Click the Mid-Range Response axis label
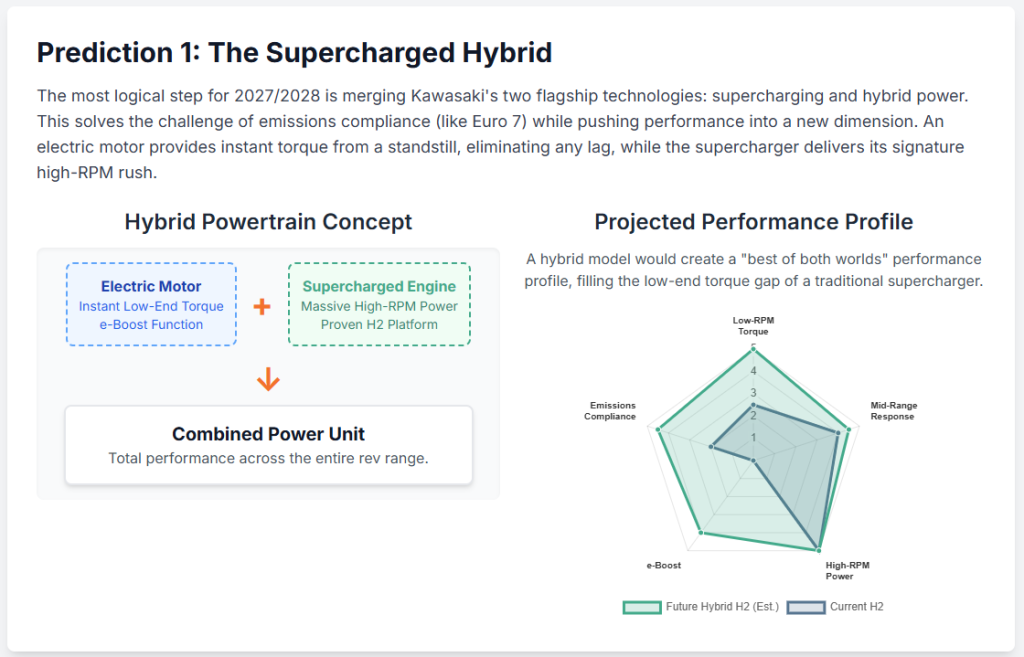1024x657 pixels. click(x=893, y=411)
